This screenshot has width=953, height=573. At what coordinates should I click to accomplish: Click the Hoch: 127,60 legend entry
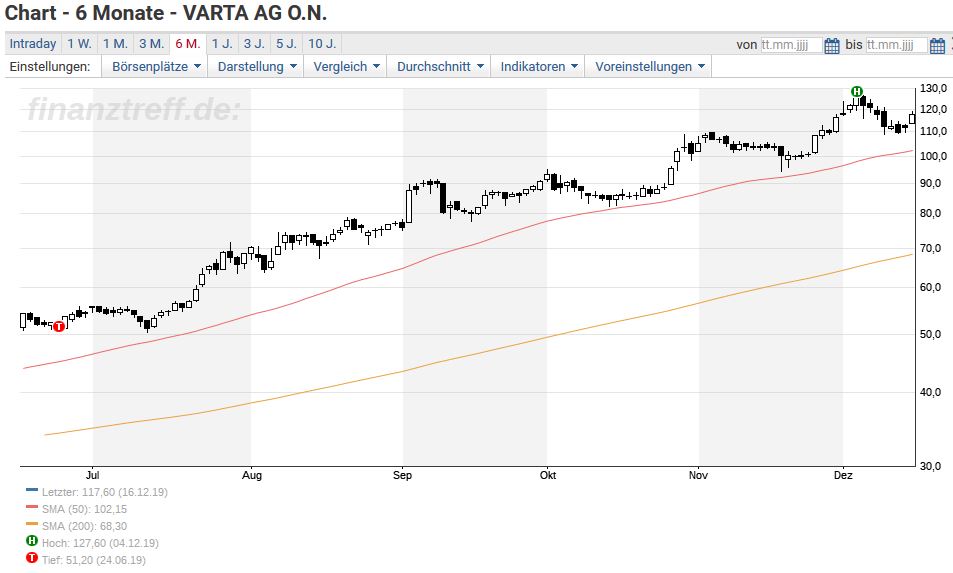[100, 543]
